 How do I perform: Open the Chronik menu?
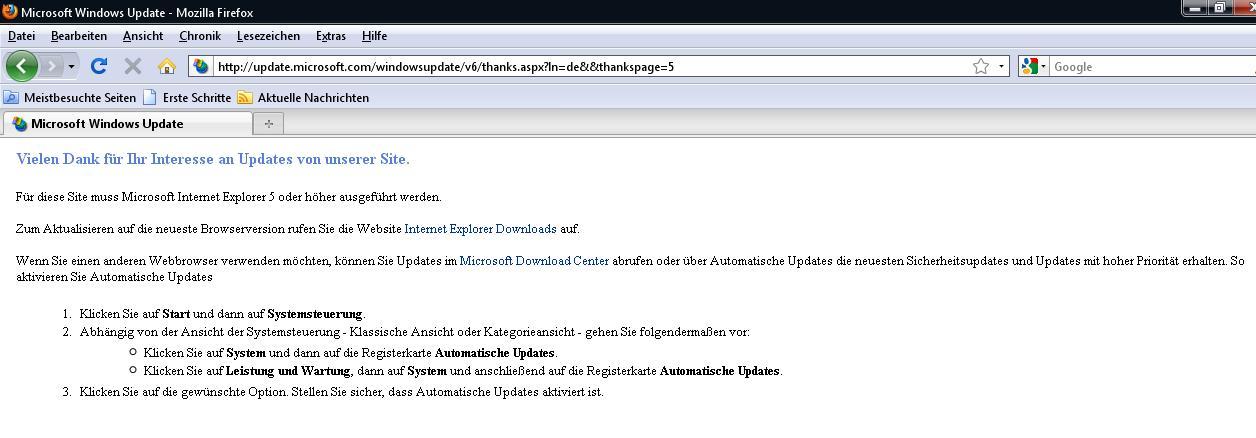199,36
